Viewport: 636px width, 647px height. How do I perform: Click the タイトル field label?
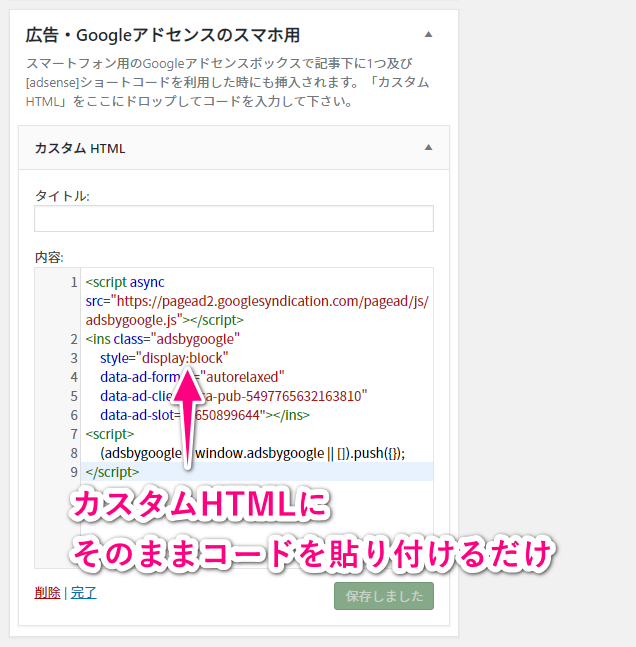click(x=62, y=196)
